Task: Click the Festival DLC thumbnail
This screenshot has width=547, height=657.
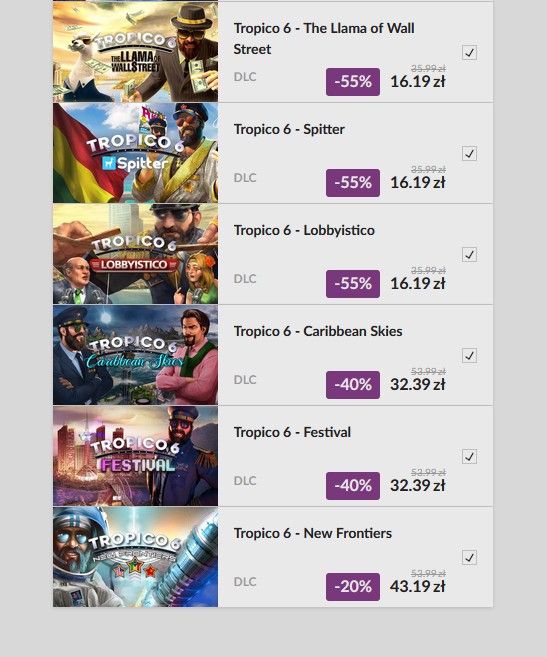Action: coord(135,456)
